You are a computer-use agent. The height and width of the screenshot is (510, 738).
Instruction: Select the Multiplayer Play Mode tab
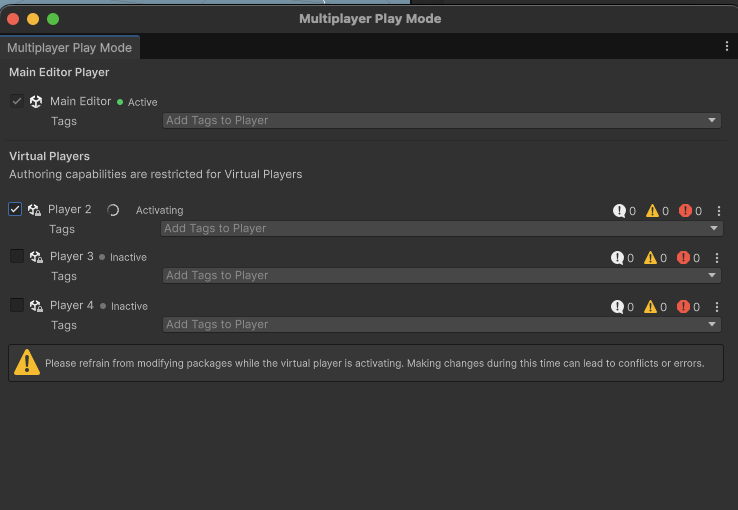[70, 48]
